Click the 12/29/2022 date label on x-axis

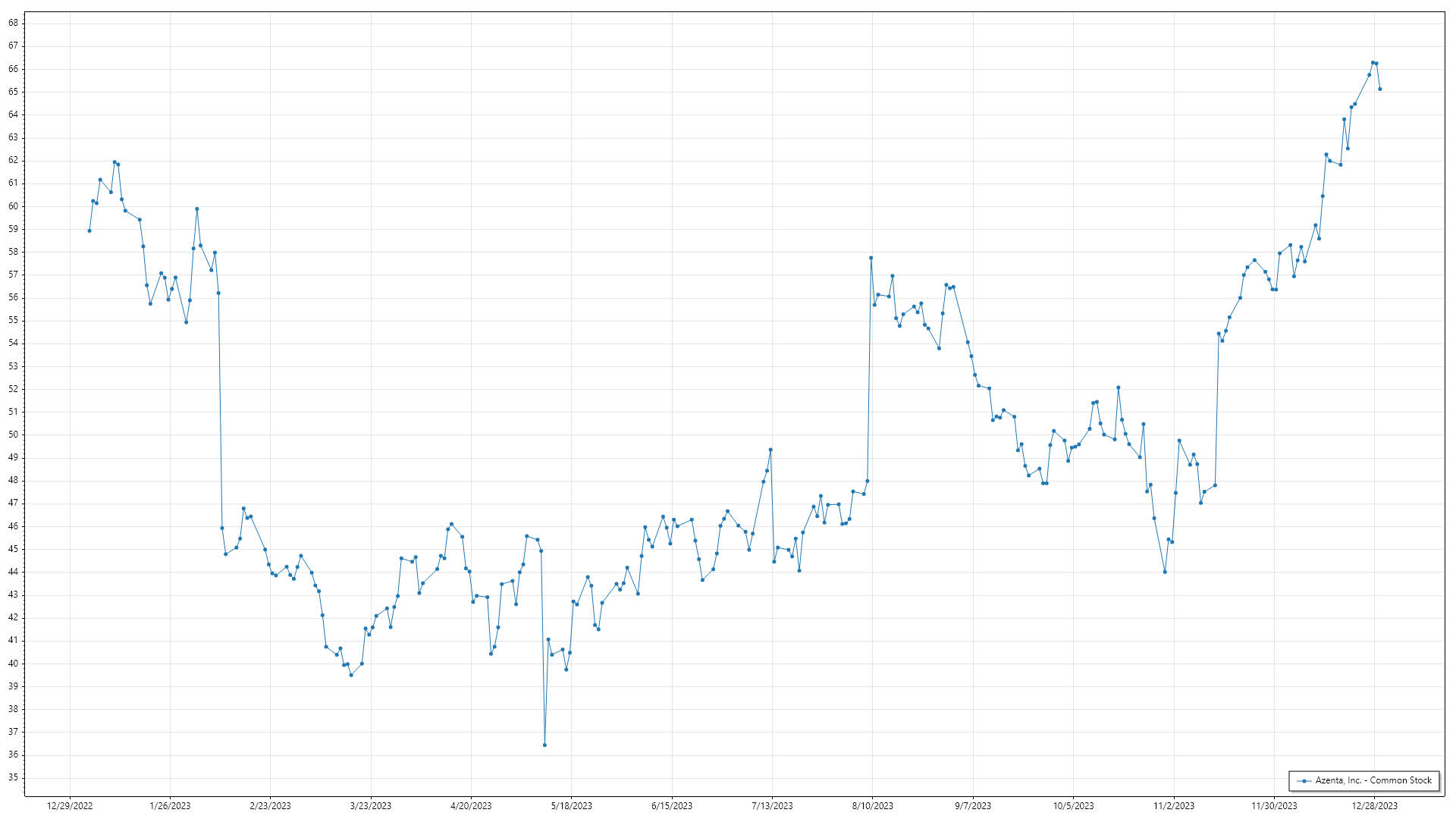(70, 805)
